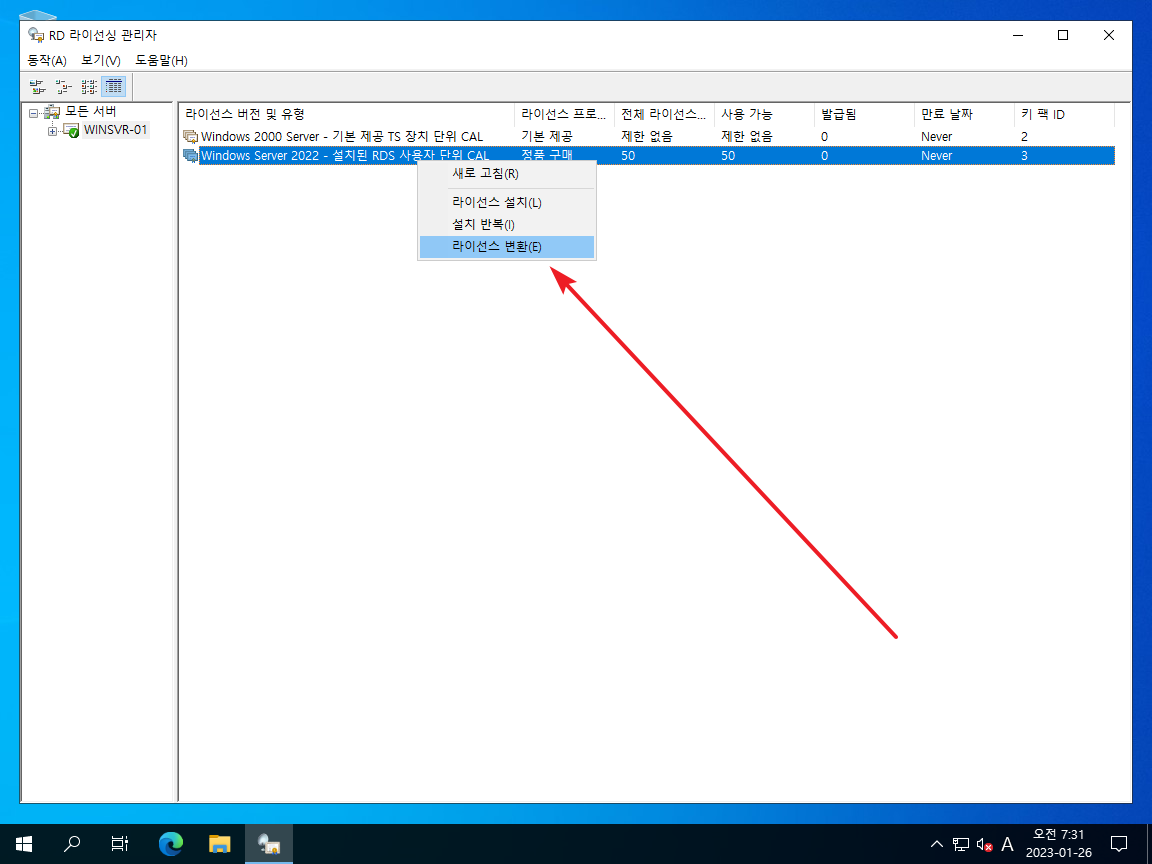Click key pack ID 3 cell
Viewport: 1152px width, 864px height.
coord(1024,156)
